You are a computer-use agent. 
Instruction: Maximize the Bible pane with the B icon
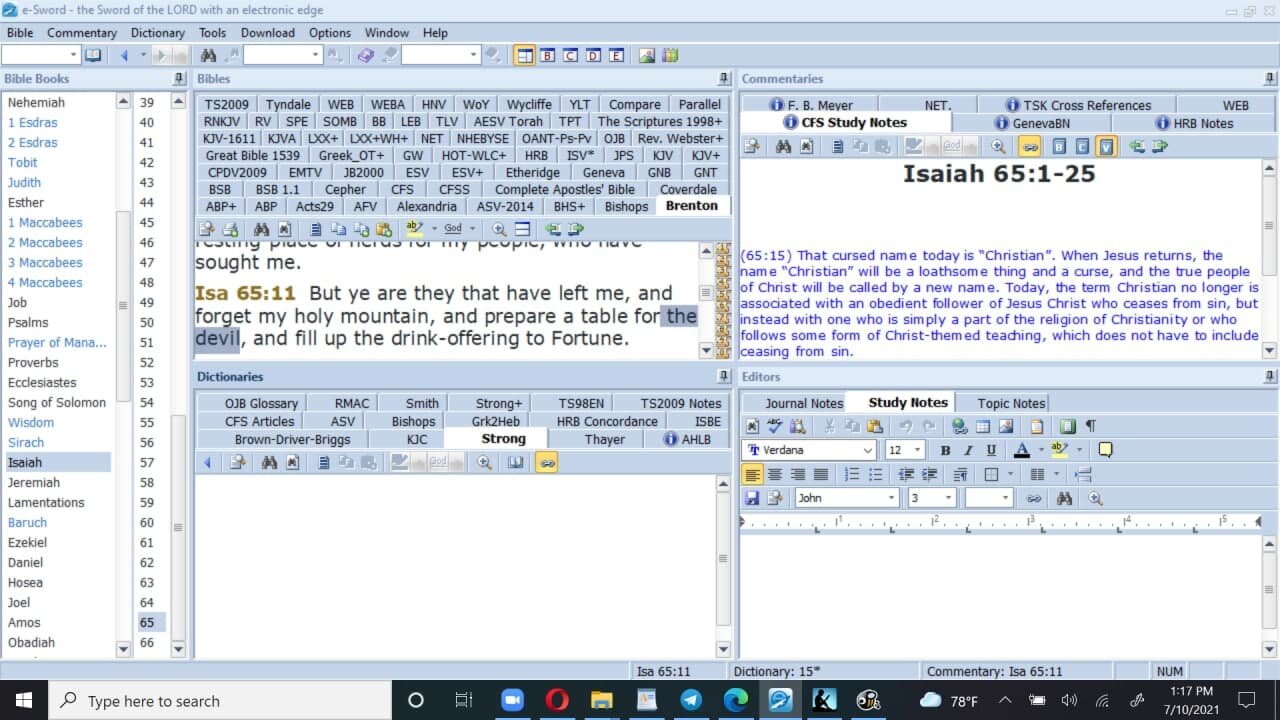pyautogui.click(x=547, y=56)
